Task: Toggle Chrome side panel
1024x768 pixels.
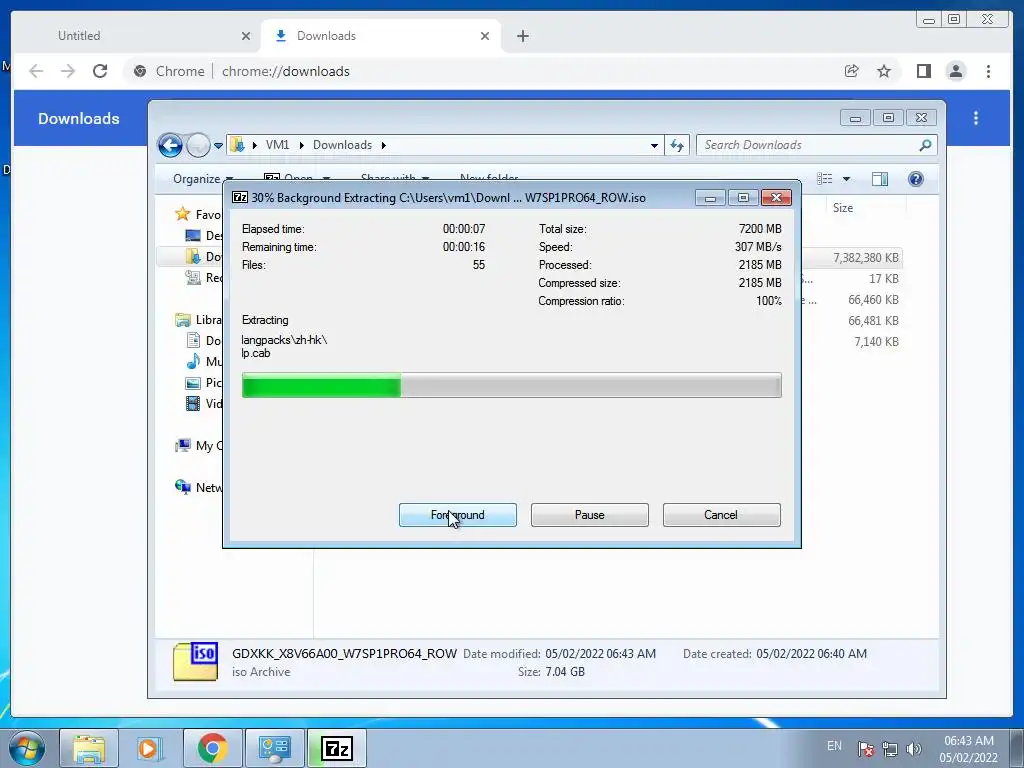Action: click(923, 71)
